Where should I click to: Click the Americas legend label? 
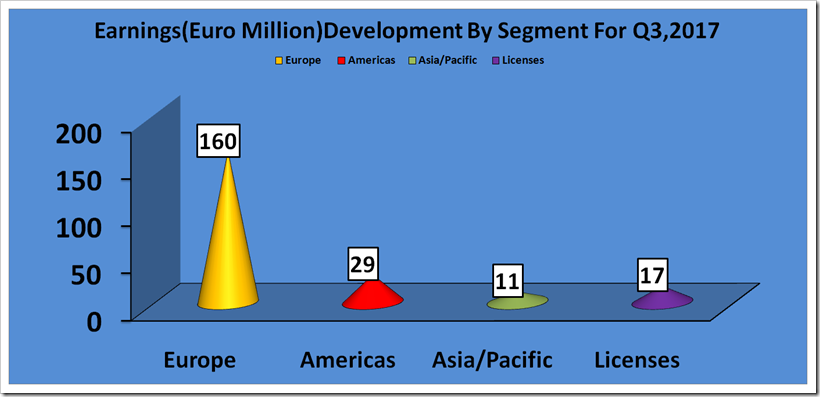tap(371, 61)
